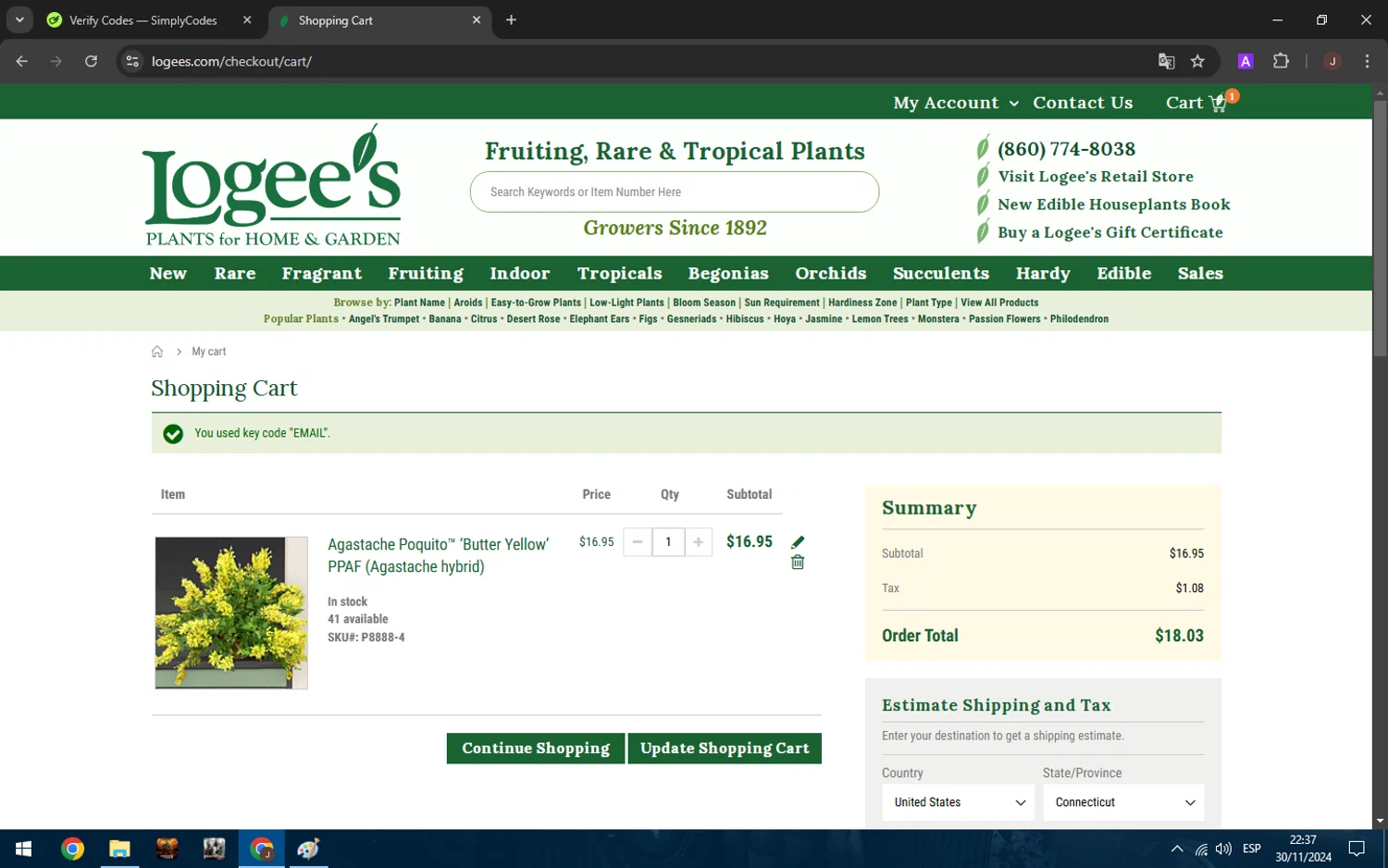Browse by Easy-to-Grow Plants link
This screenshot has width=1388, height=868.
(x=536, y=303)
